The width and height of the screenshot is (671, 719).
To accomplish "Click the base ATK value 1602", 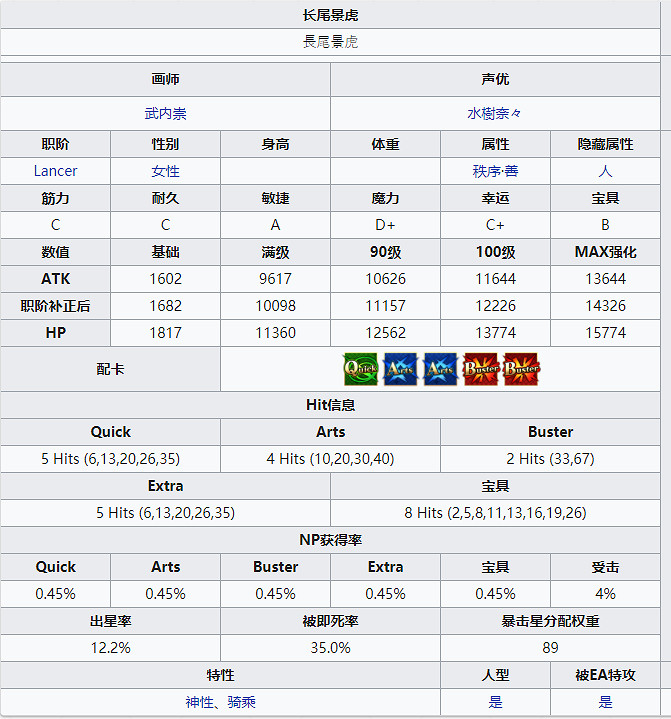I will 166,279.
